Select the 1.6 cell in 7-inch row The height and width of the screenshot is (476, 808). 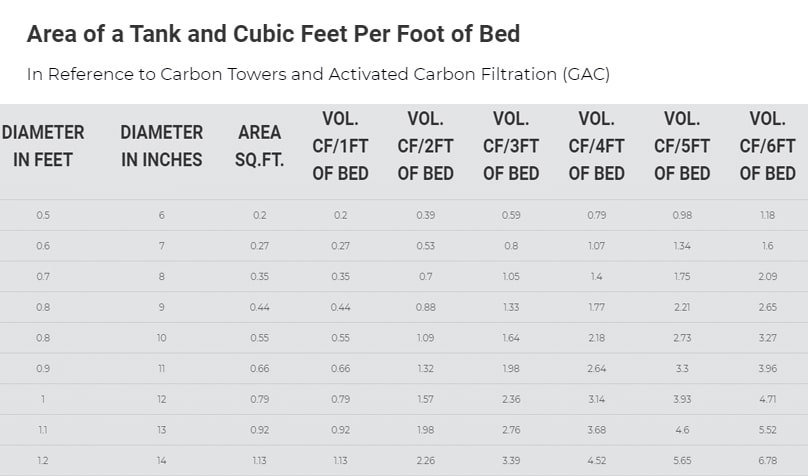(x=767, y=246)
